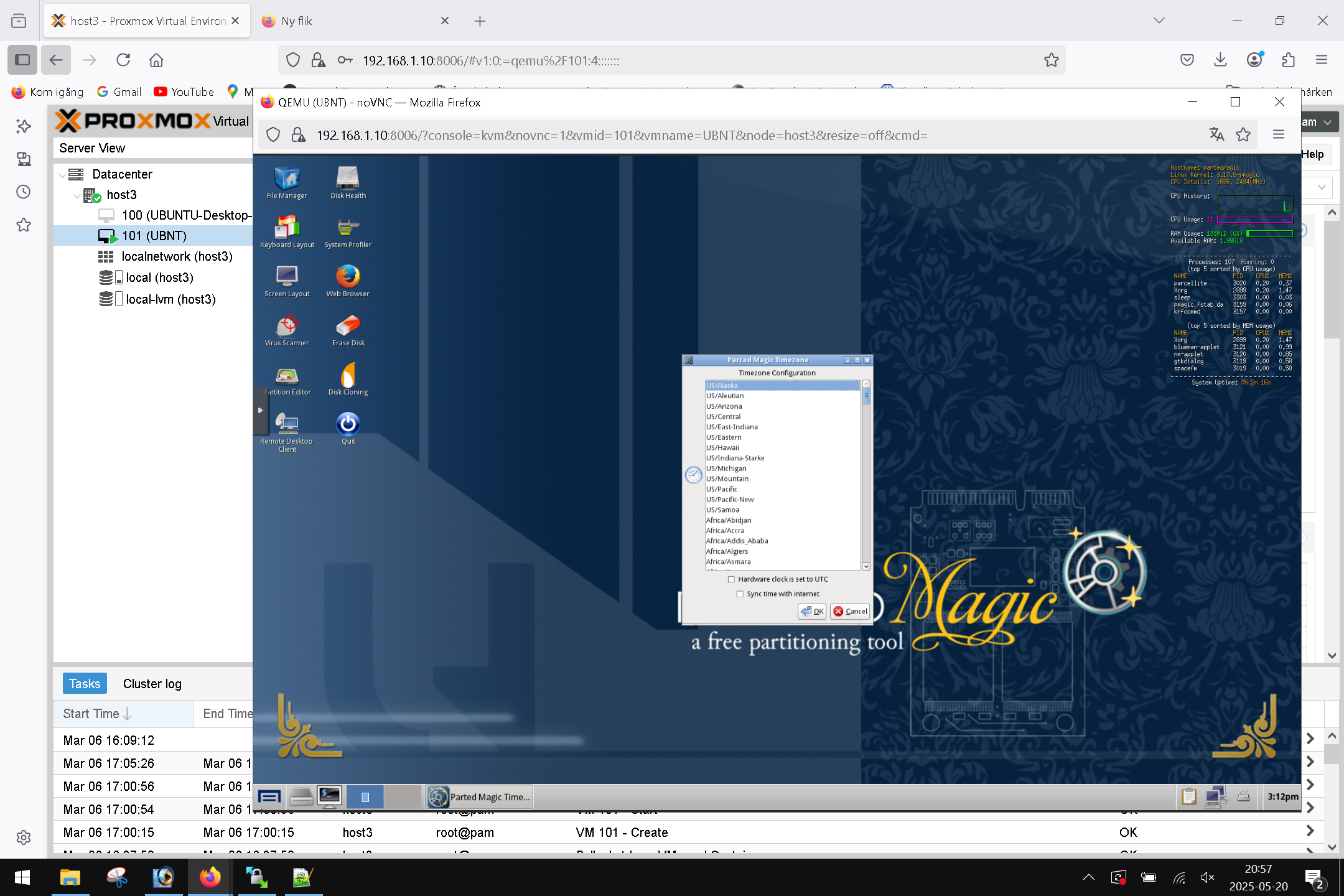Enable Hardware clock is set to UTC
The width and height of the screenshot is (1344, 896).
pos(732,579)
